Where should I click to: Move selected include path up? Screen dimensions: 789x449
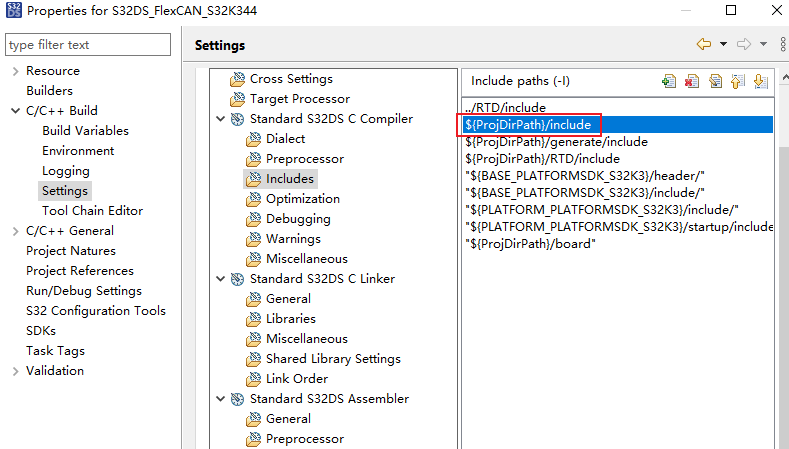click(738, 81)
